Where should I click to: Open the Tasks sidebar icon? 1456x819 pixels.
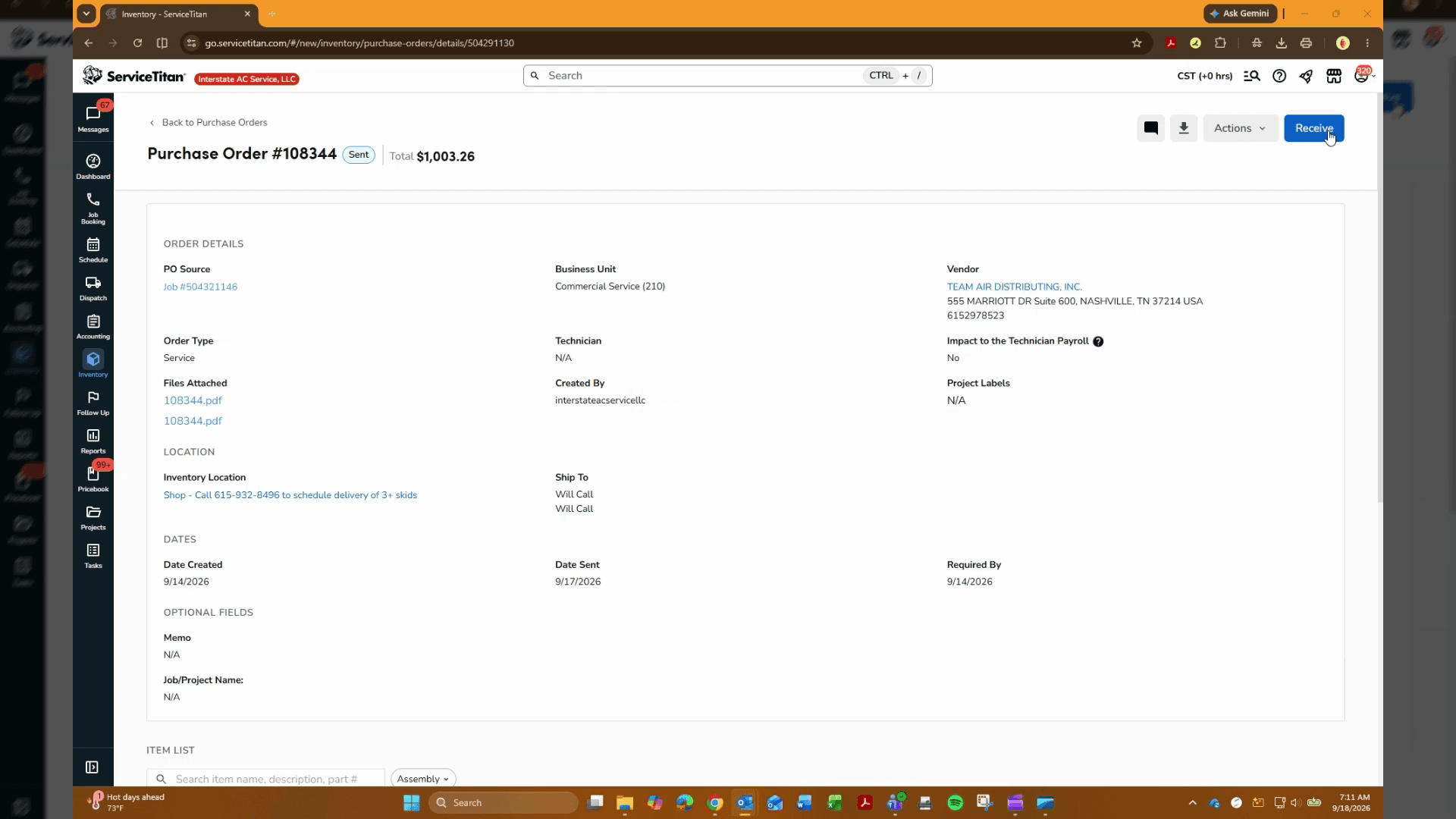(93, 555)
